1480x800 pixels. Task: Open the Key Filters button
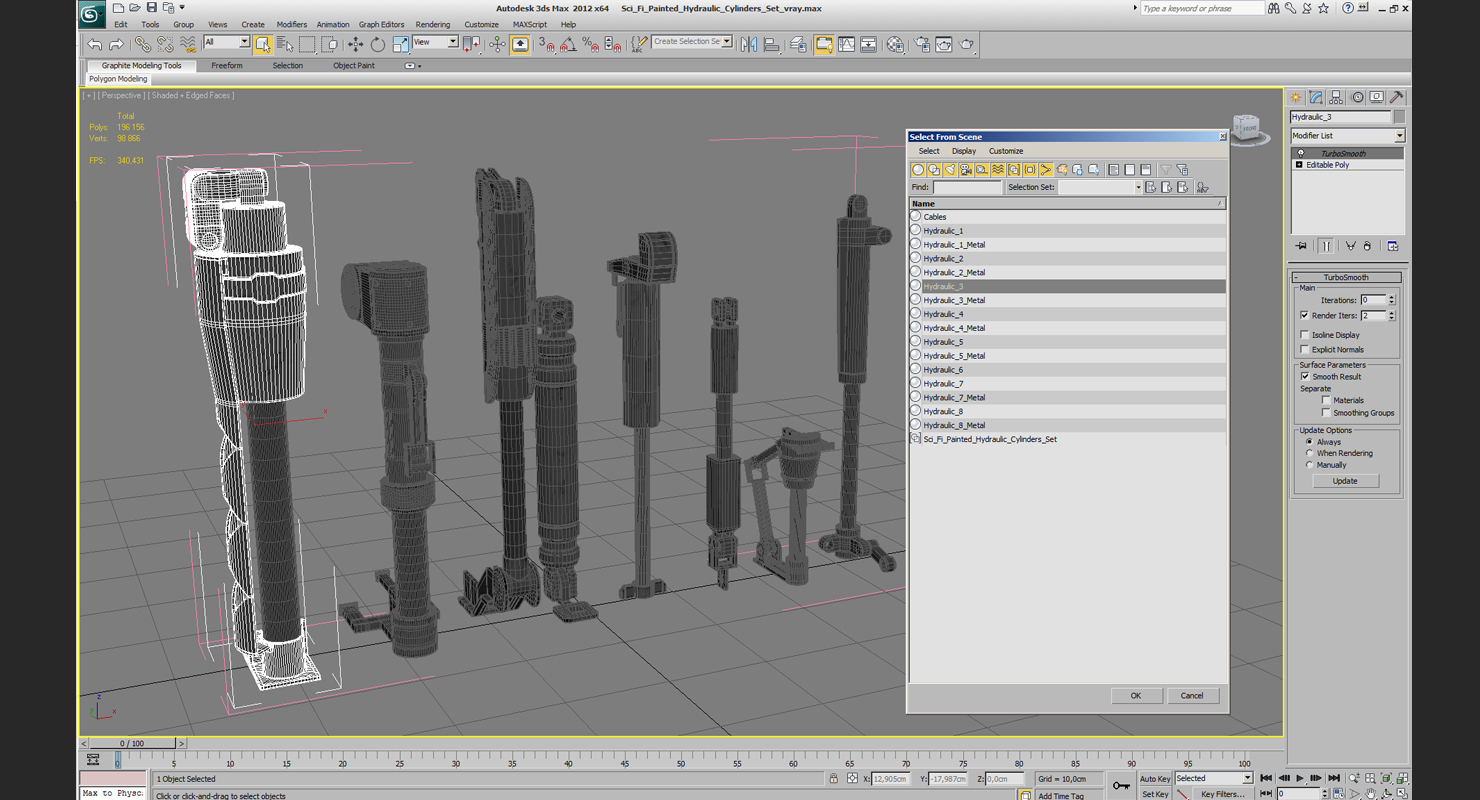click(1222, 794)
